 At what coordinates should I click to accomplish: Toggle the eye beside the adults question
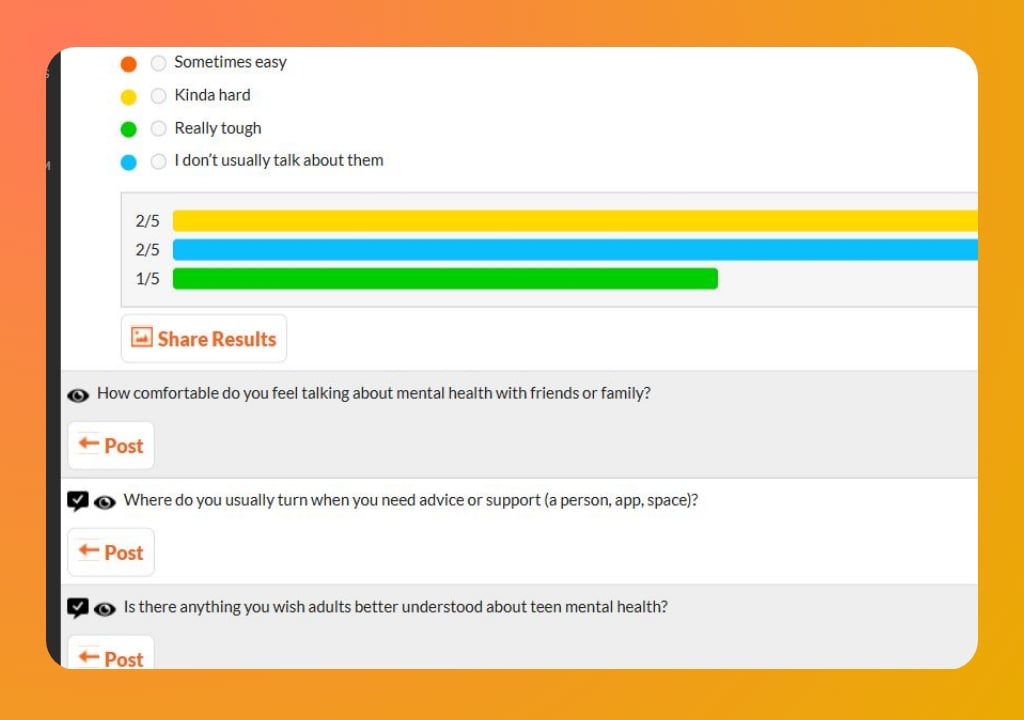pyautogui.click(x=104, y=607)
